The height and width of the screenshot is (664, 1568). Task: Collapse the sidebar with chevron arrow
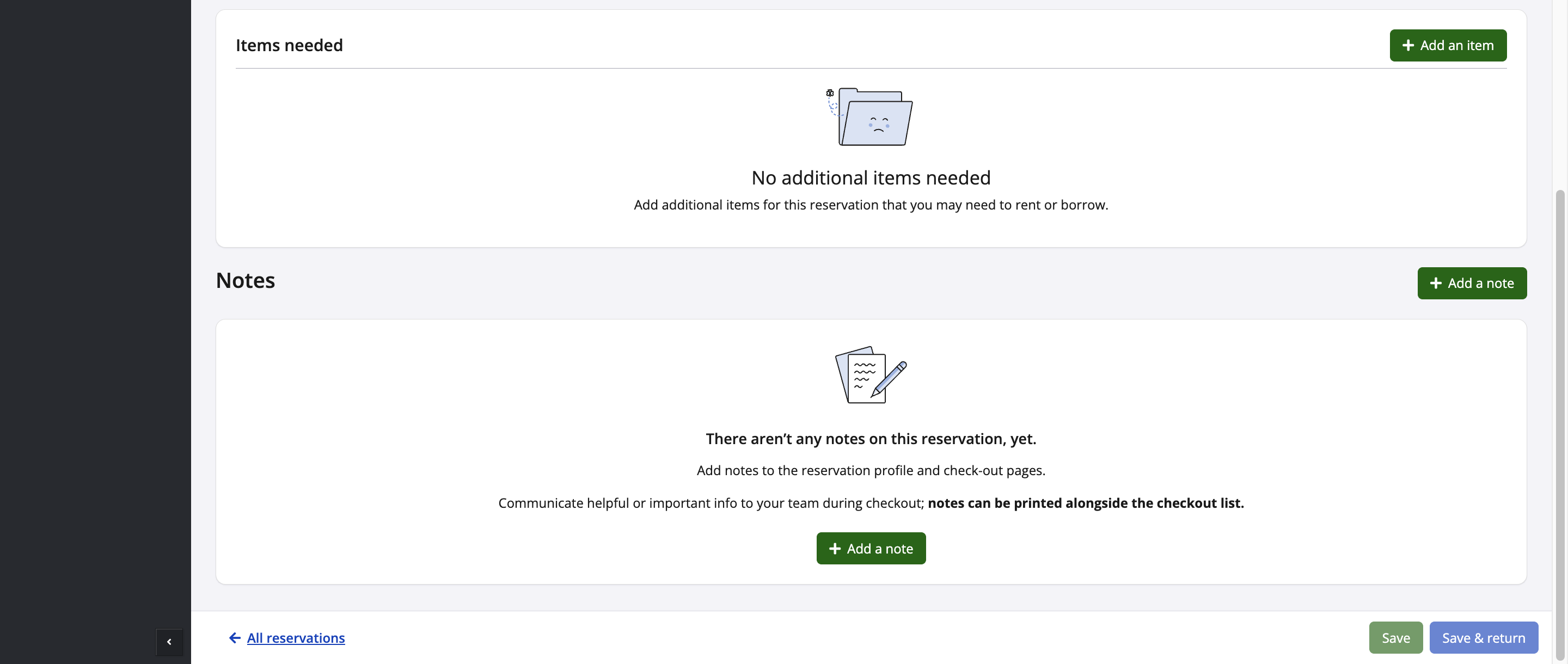169,642
